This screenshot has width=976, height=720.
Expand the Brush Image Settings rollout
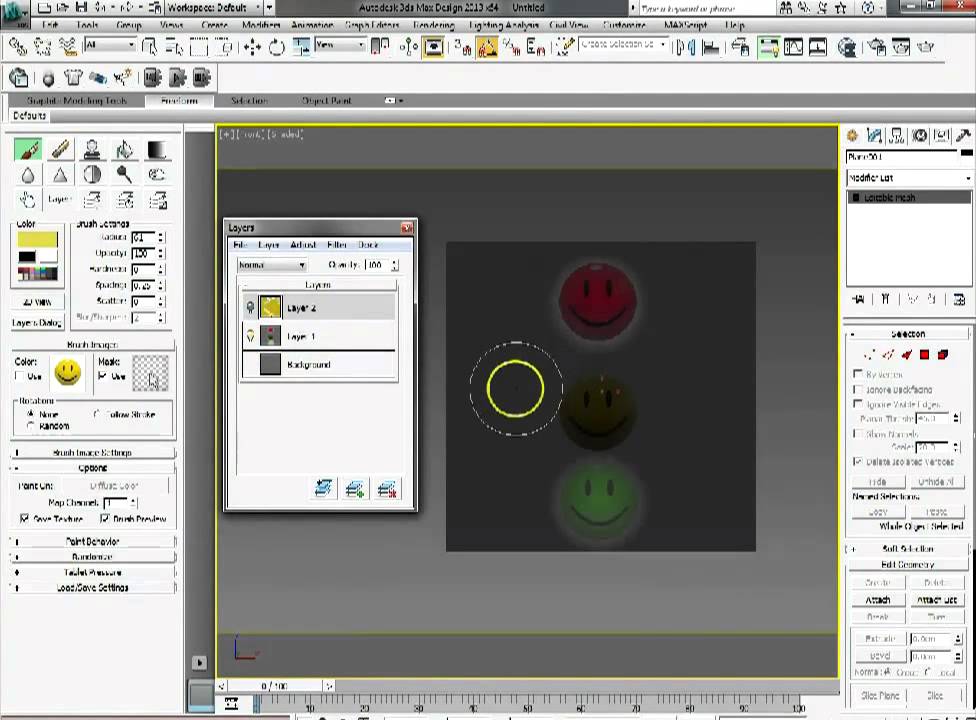click(92, 452)
